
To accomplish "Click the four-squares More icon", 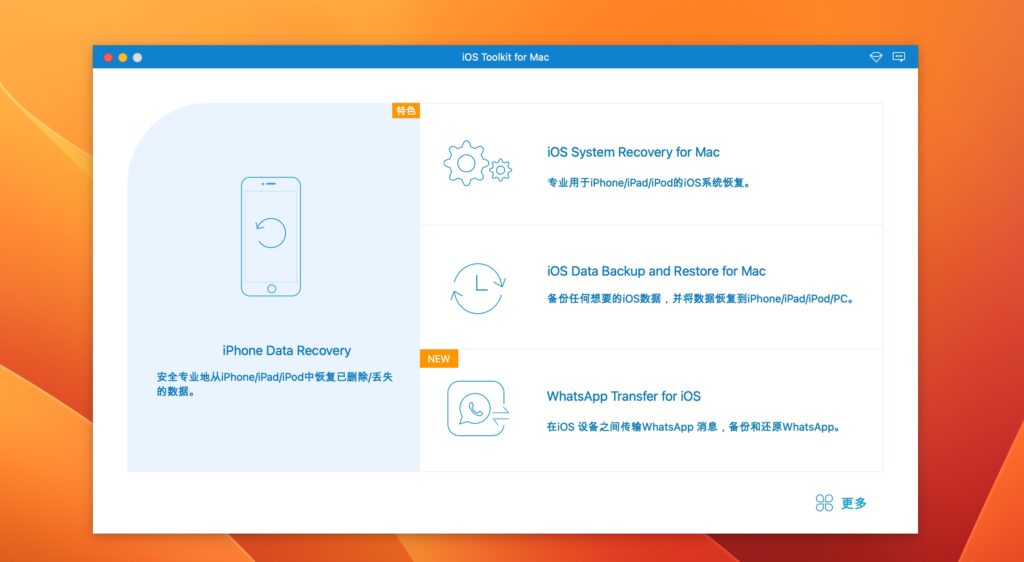I will point(824,503).
